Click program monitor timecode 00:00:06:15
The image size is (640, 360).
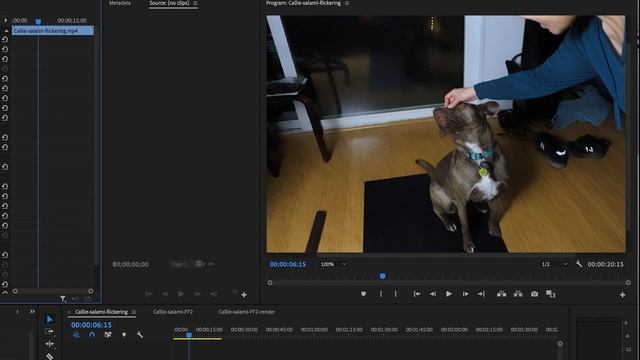coord(288,264)
